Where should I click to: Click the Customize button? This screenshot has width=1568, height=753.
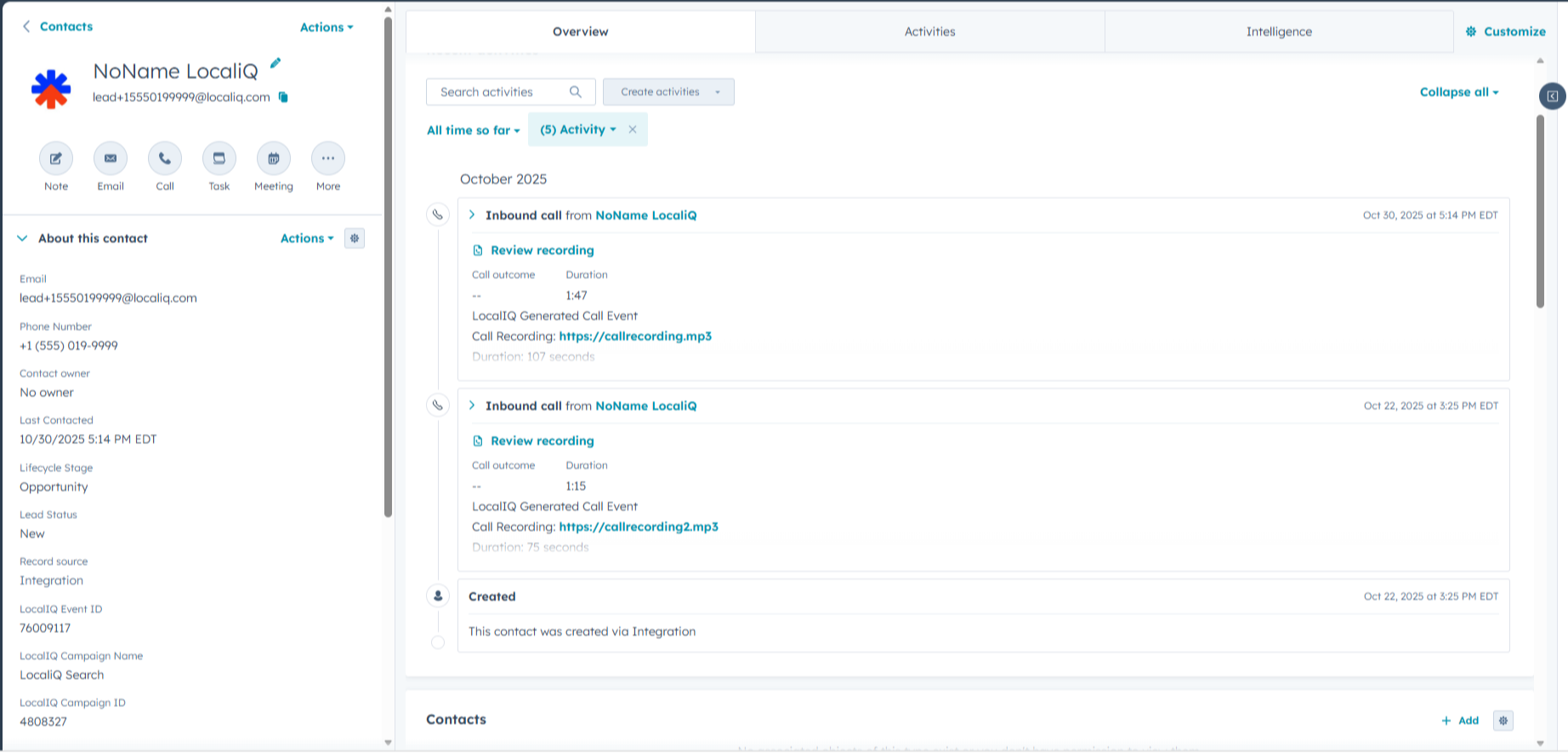(x=1506, y=31)
